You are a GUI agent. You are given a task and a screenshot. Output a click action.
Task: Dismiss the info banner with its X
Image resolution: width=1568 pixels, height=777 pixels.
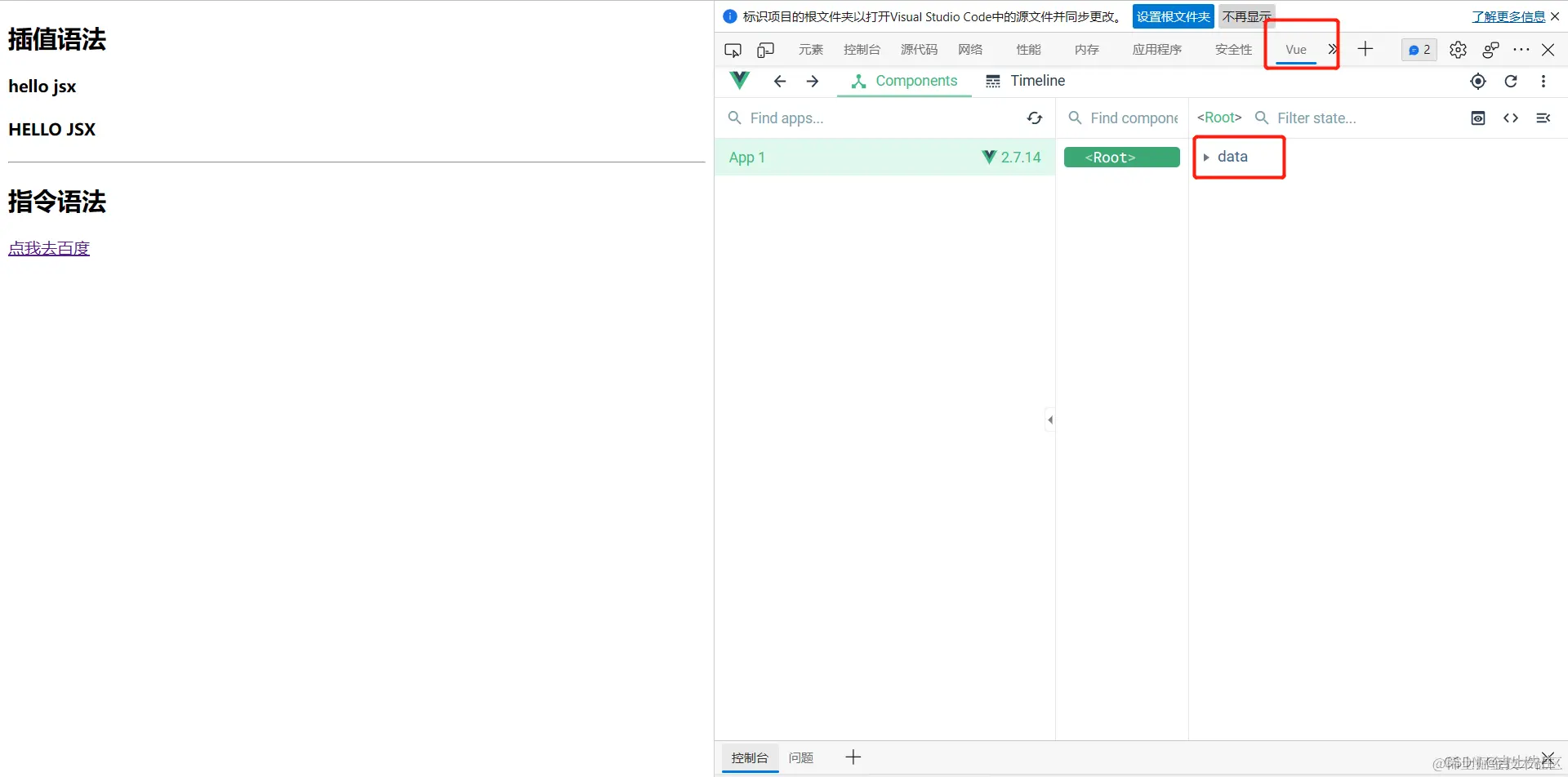click(x=1555, y=16)
